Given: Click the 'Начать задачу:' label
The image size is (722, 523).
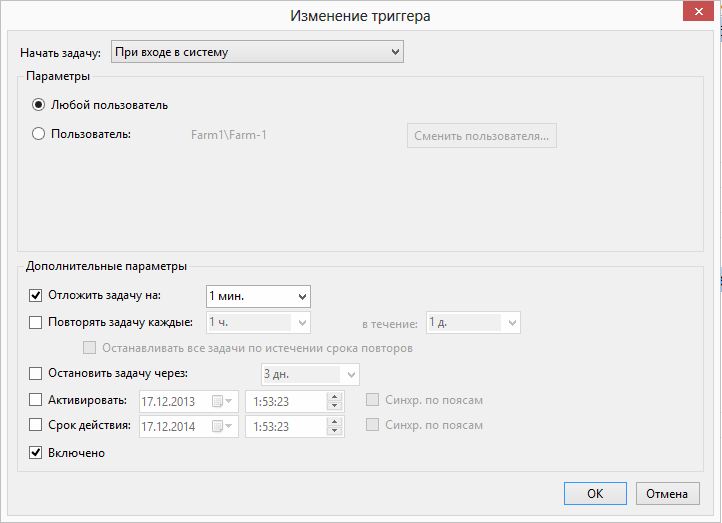Looking at the screenshot, I should [60, 53].
